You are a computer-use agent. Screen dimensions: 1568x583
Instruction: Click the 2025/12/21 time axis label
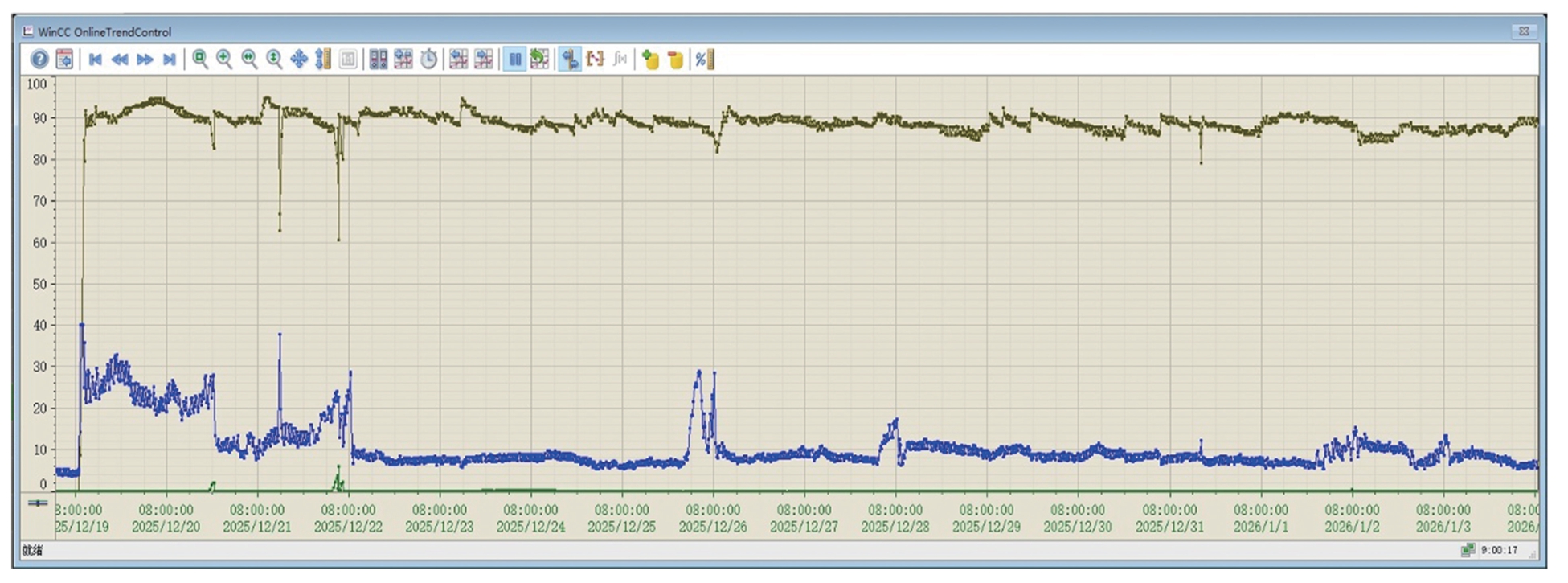click(257, 527)
